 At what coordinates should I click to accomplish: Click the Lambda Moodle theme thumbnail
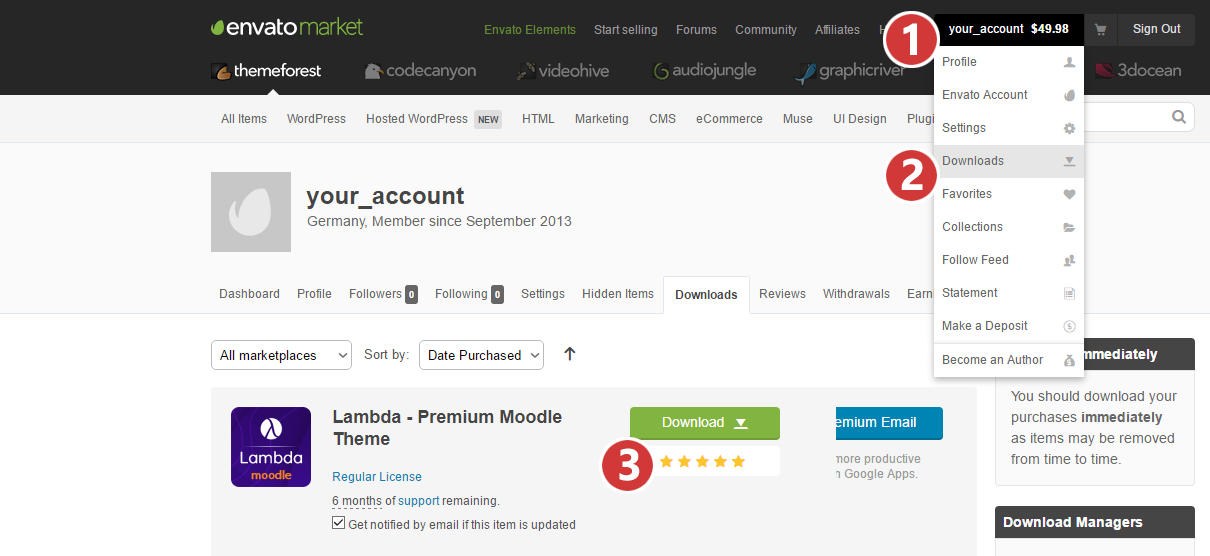coord(271,447)
